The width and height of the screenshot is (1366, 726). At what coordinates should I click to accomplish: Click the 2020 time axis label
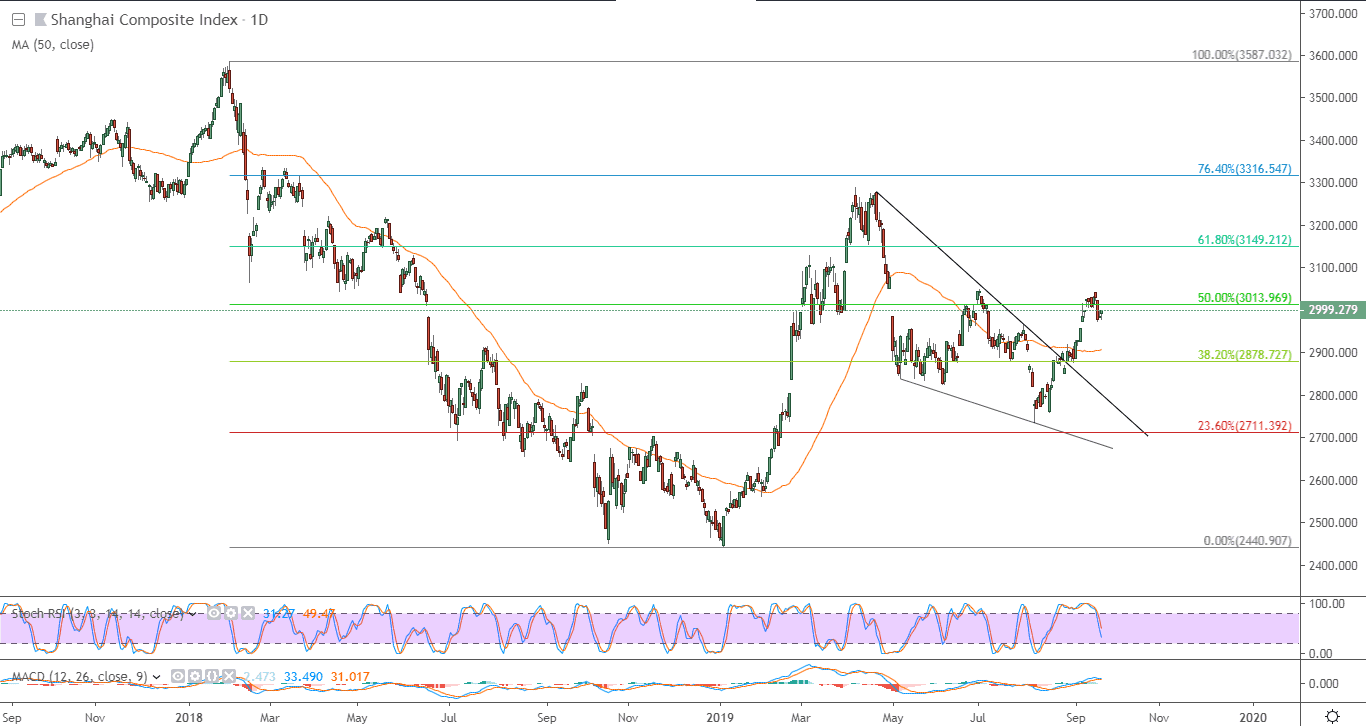coord(1252,717)
